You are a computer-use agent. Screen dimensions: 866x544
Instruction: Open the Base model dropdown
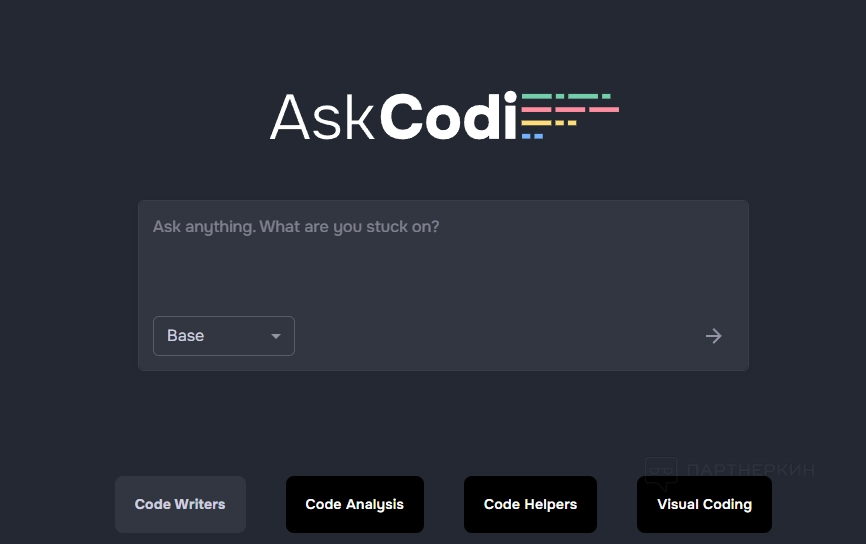[224, 336]
